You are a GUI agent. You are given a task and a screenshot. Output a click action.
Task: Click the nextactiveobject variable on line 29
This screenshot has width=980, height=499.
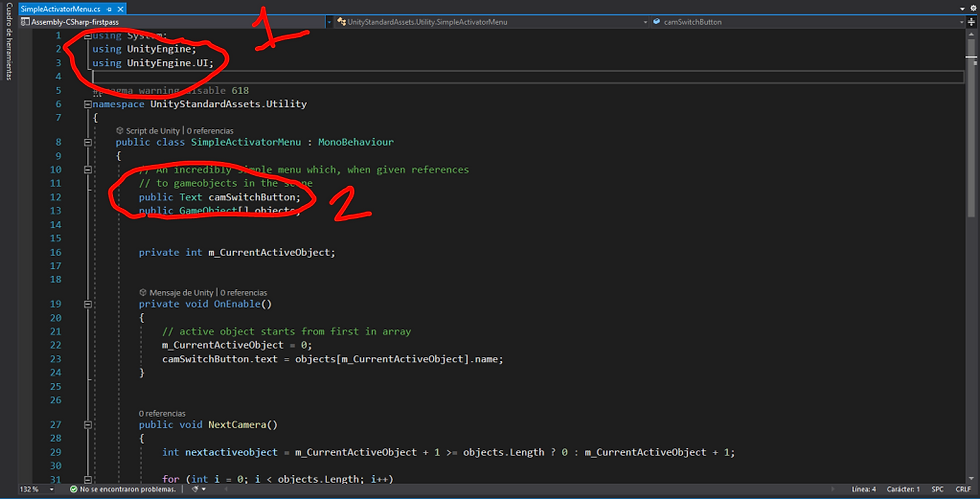coord(231,453)
